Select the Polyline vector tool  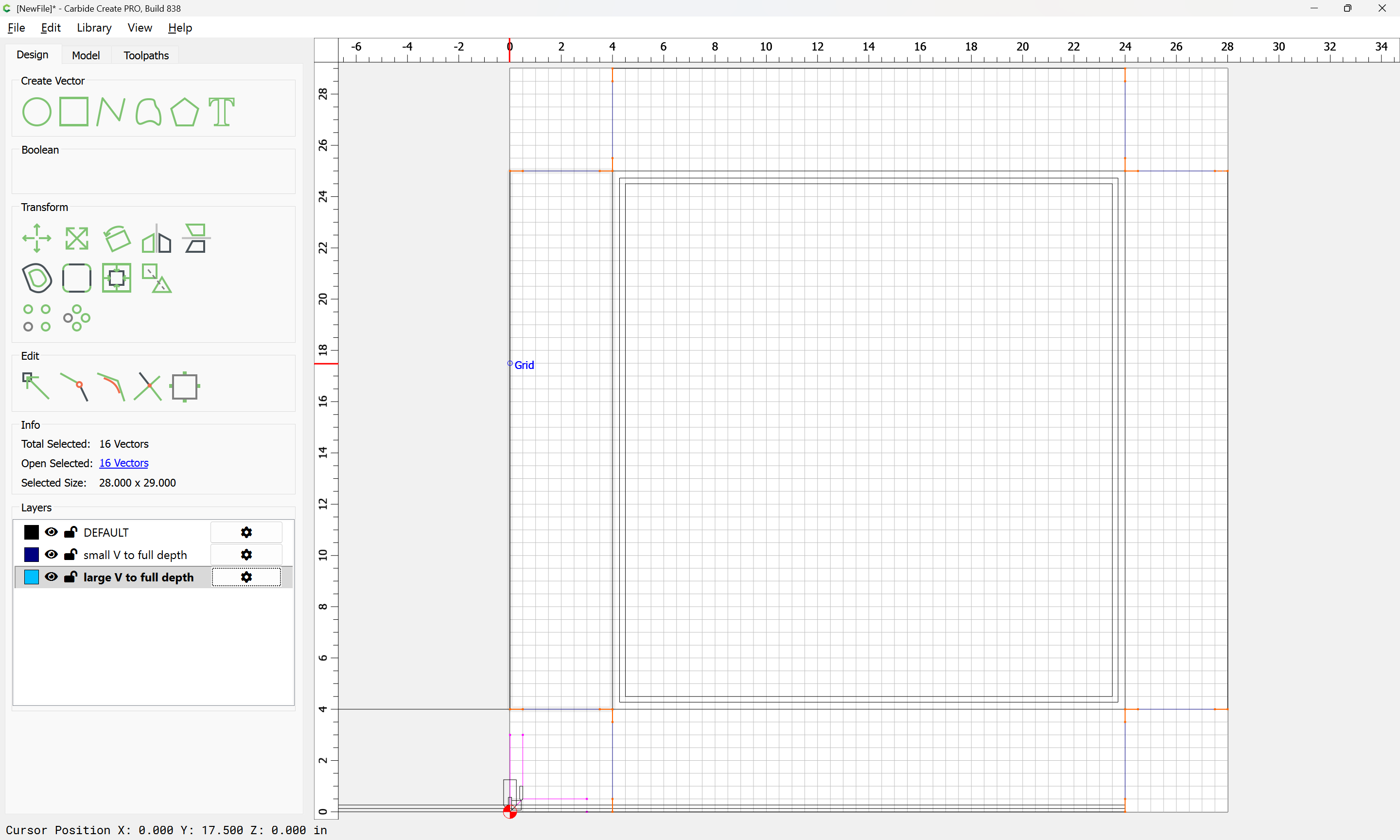click(x=110, y=111)
